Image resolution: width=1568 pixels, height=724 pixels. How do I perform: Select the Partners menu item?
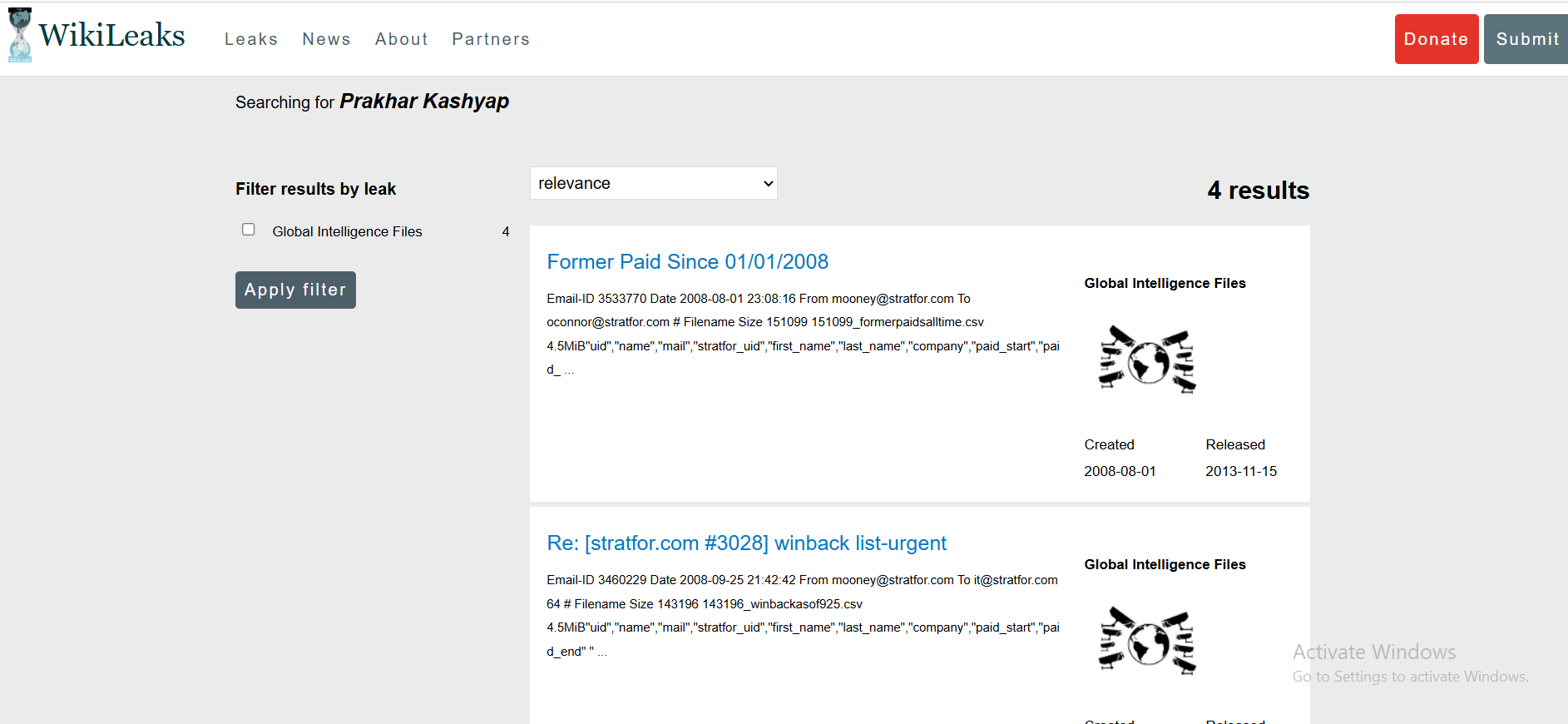(491, 39)
